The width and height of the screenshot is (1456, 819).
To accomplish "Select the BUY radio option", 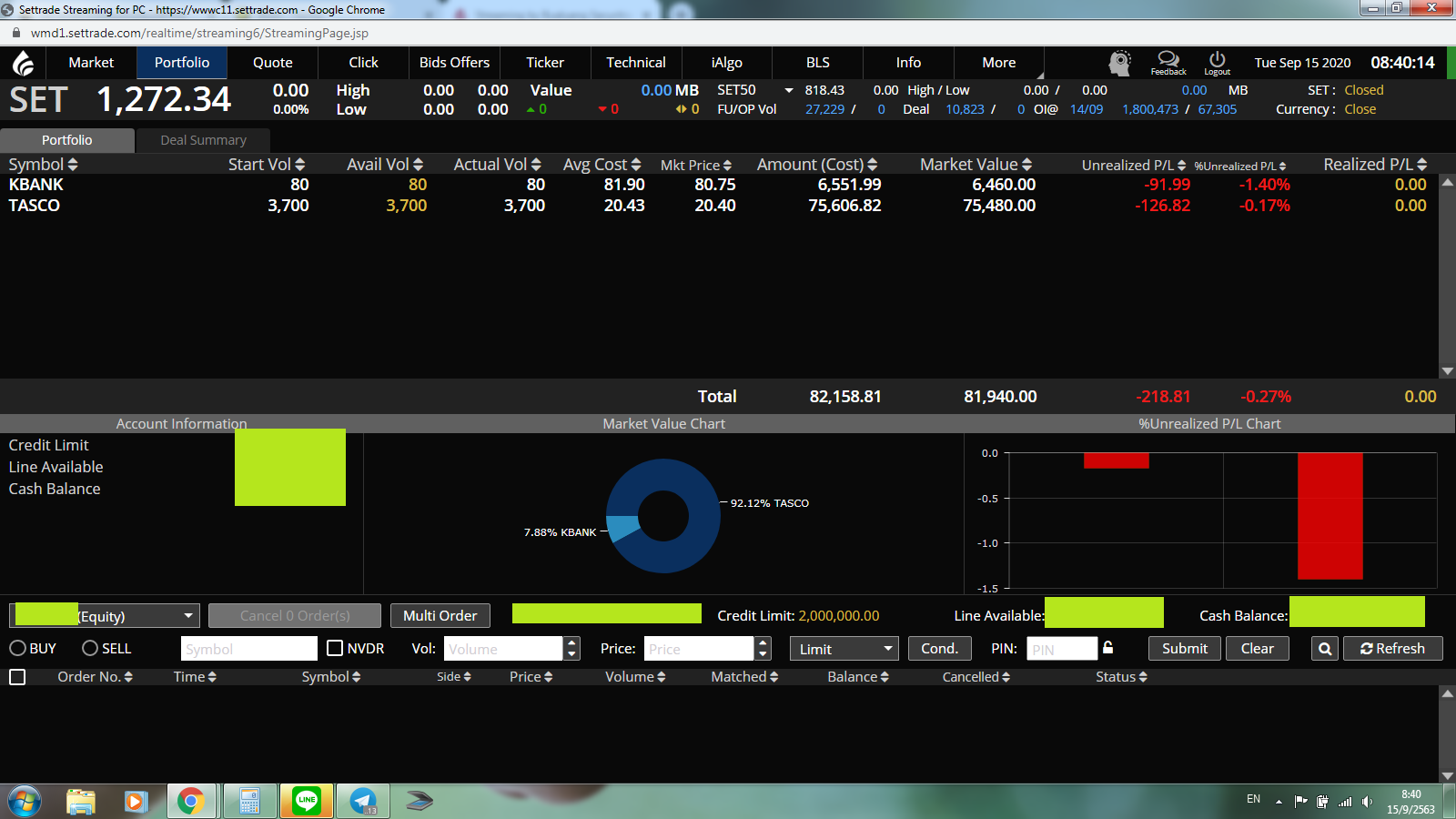I will (x=17, y=649).
